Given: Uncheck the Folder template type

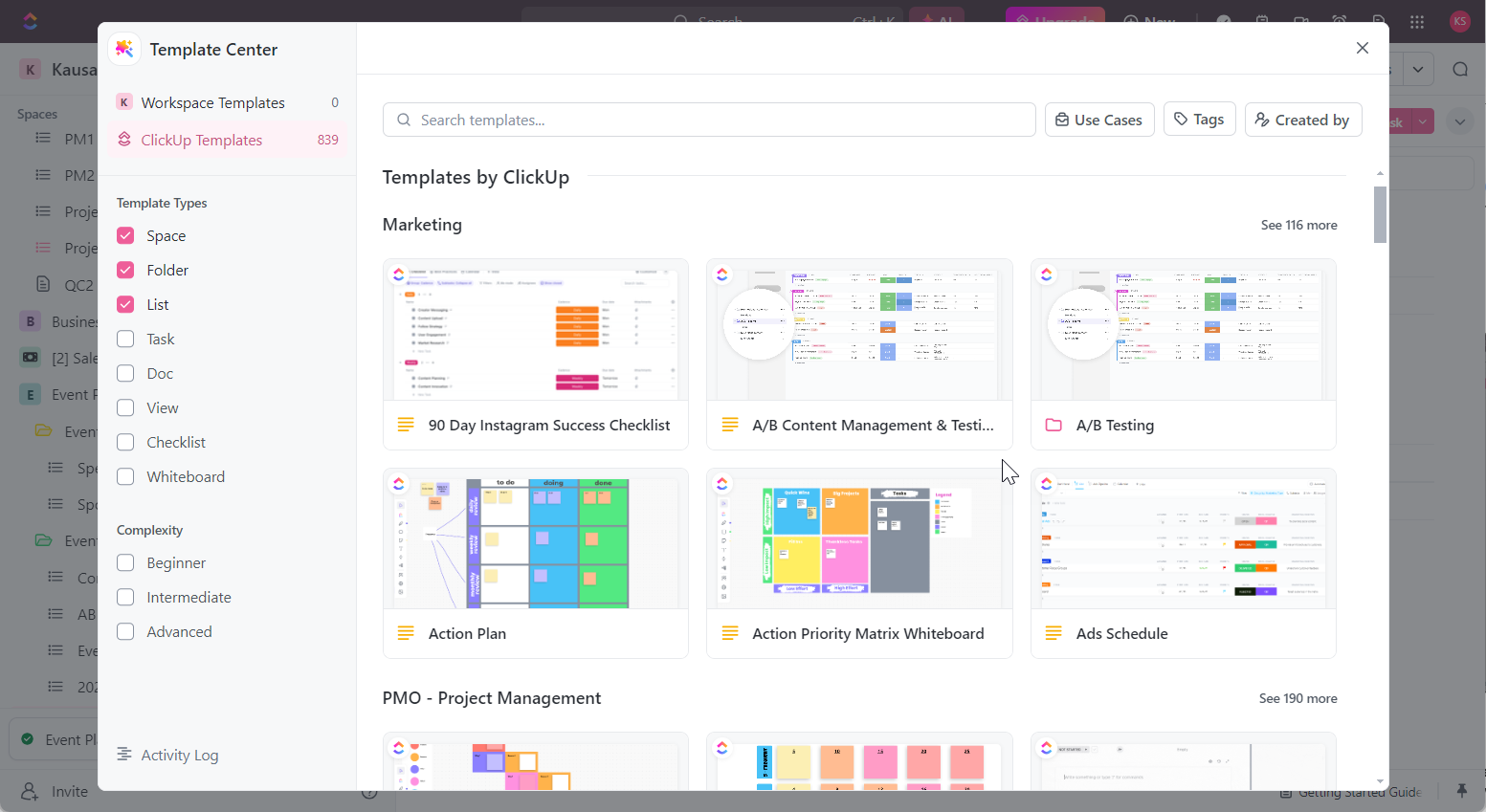Looking at the screenshot, I should click(125, 270).
